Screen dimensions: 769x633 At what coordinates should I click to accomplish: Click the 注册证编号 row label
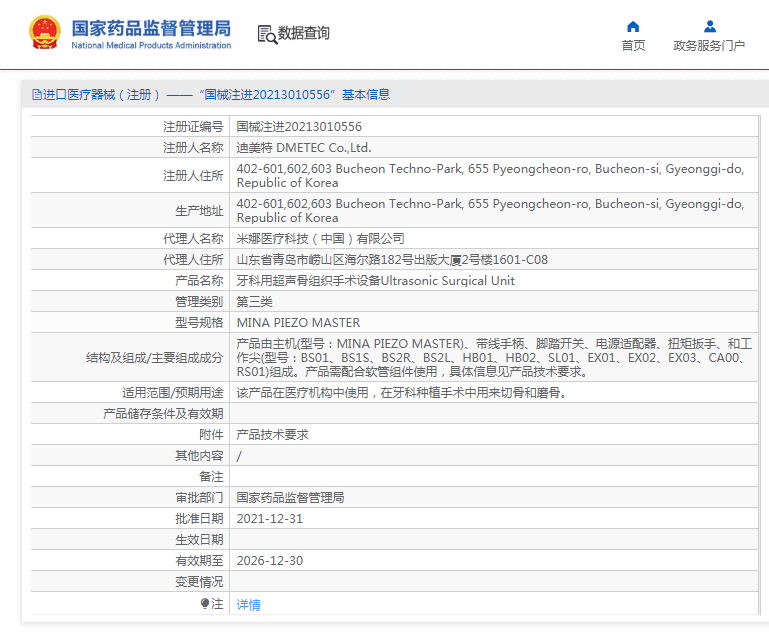[193, 127]
